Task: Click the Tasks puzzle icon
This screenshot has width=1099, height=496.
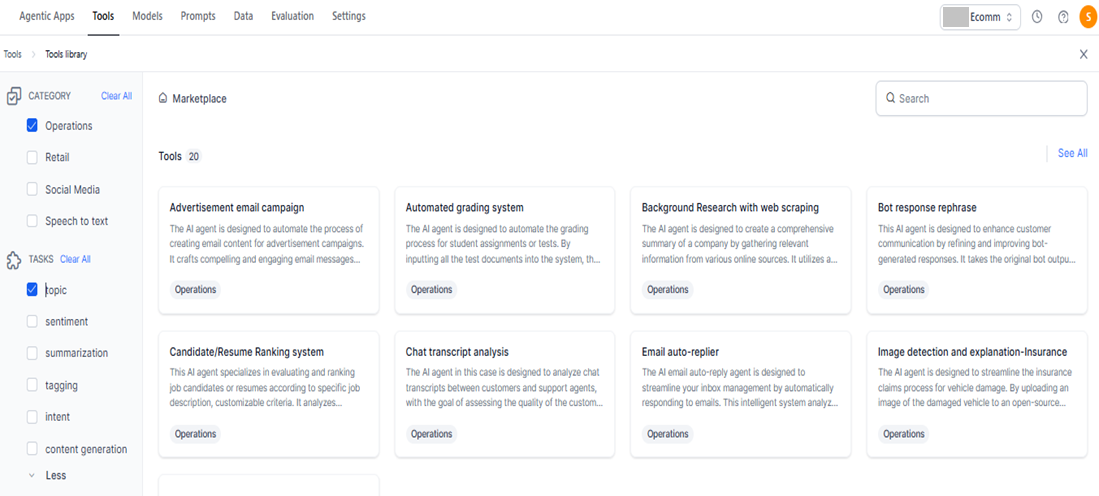Action: (x=14, y=260)
